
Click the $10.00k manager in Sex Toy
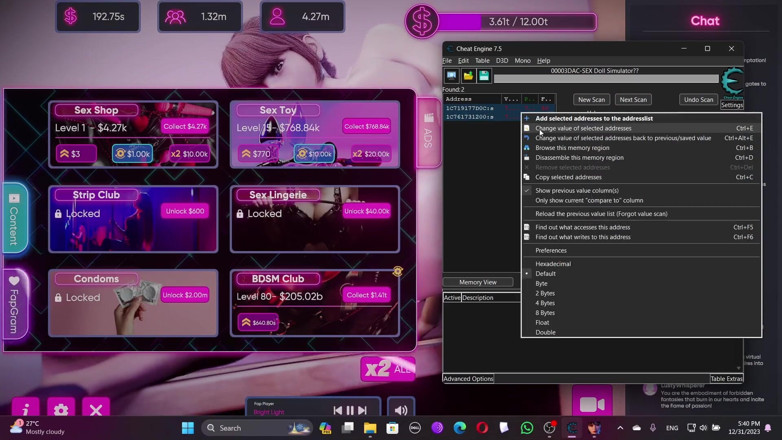314,154
